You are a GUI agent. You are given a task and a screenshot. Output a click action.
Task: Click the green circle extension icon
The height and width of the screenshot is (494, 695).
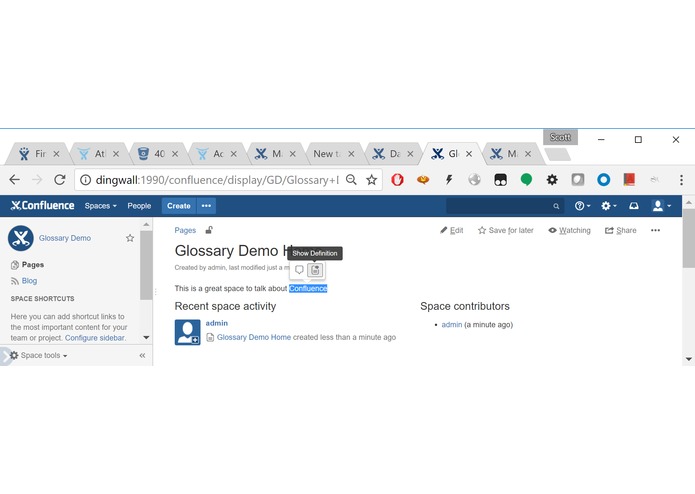[526, 179]
